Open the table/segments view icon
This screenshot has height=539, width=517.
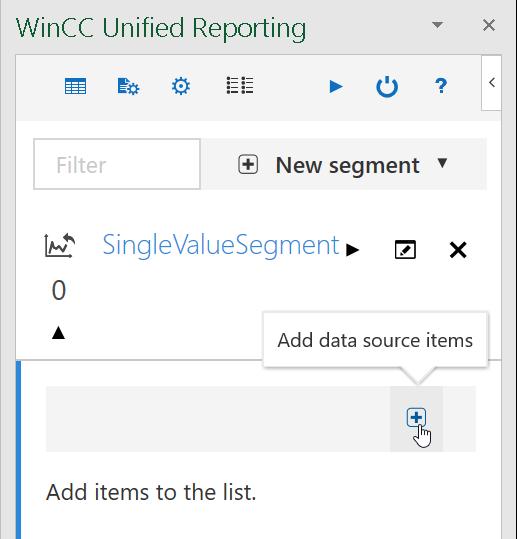(75, 86)
